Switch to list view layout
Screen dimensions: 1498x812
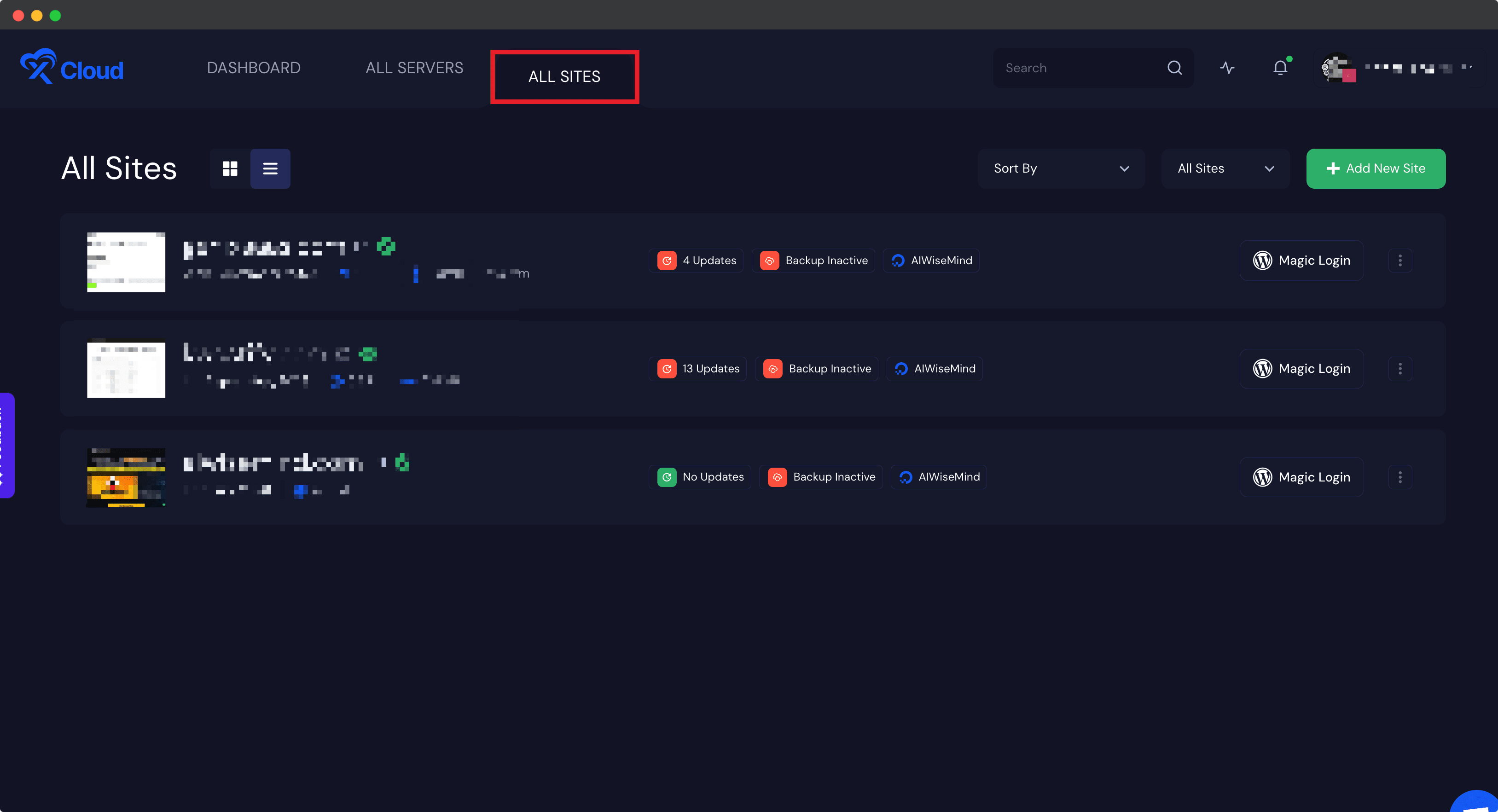click(270, 168)
